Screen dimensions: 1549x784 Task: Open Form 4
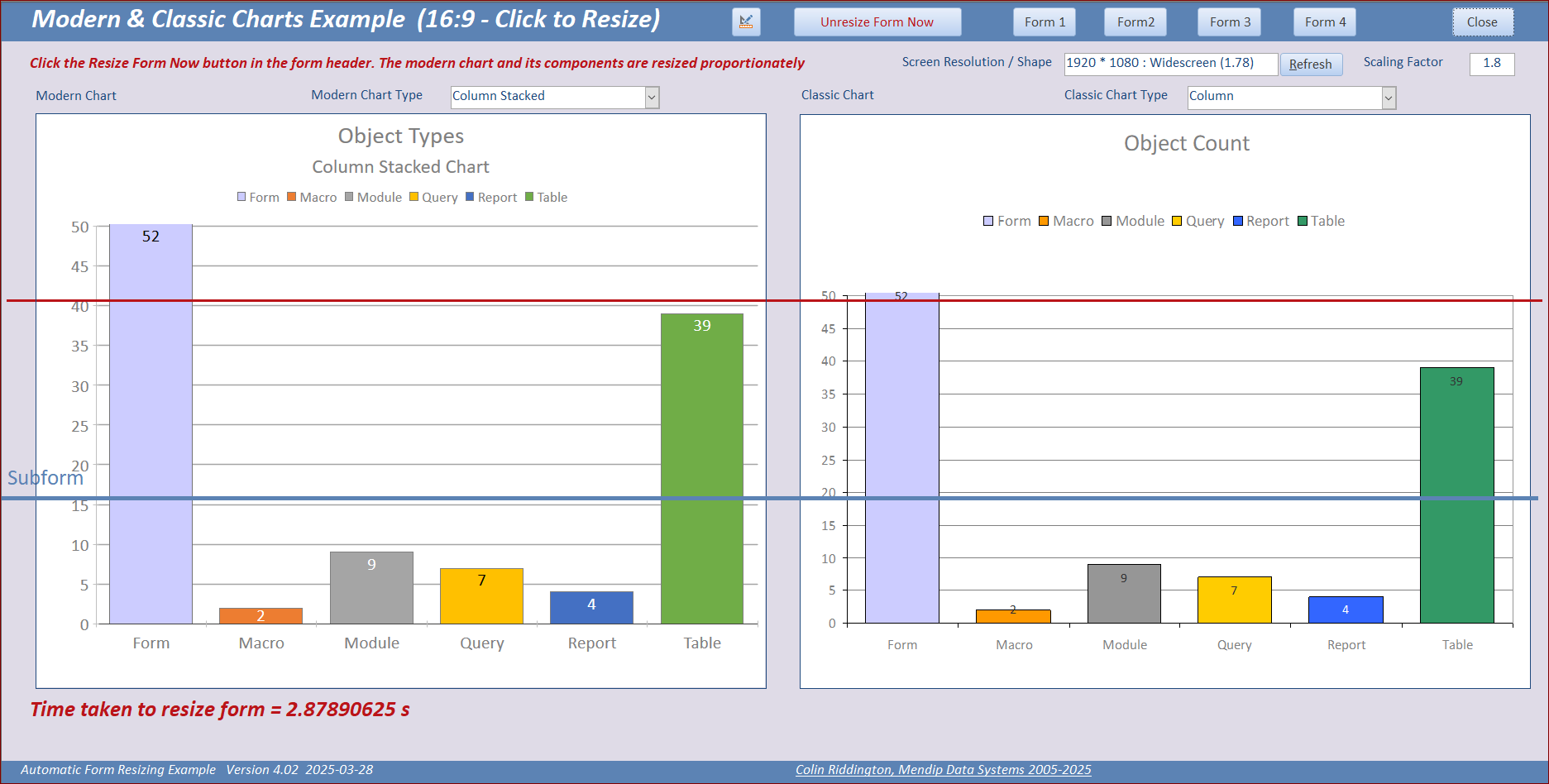tap(1325, 22)
